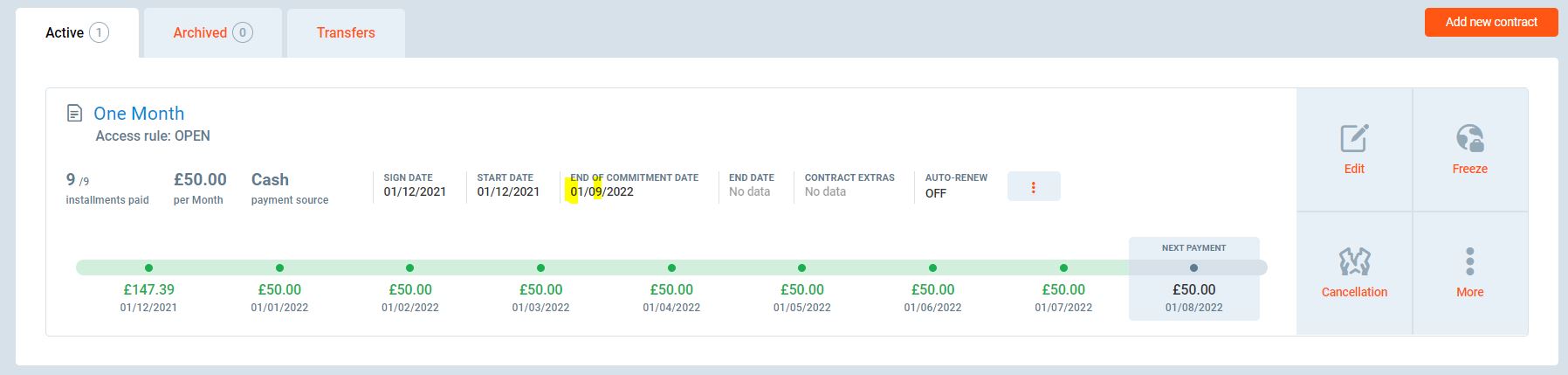The height and width of the screenshot is (375, 1568).
Task: Open the Archived contracts tab
Action: 212,33
